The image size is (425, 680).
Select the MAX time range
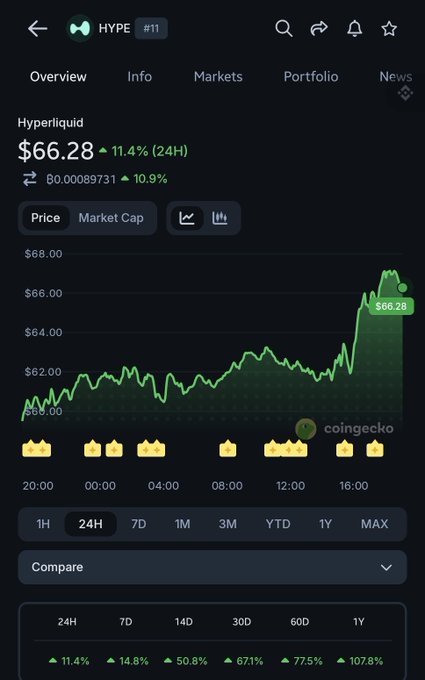[374, 524]
